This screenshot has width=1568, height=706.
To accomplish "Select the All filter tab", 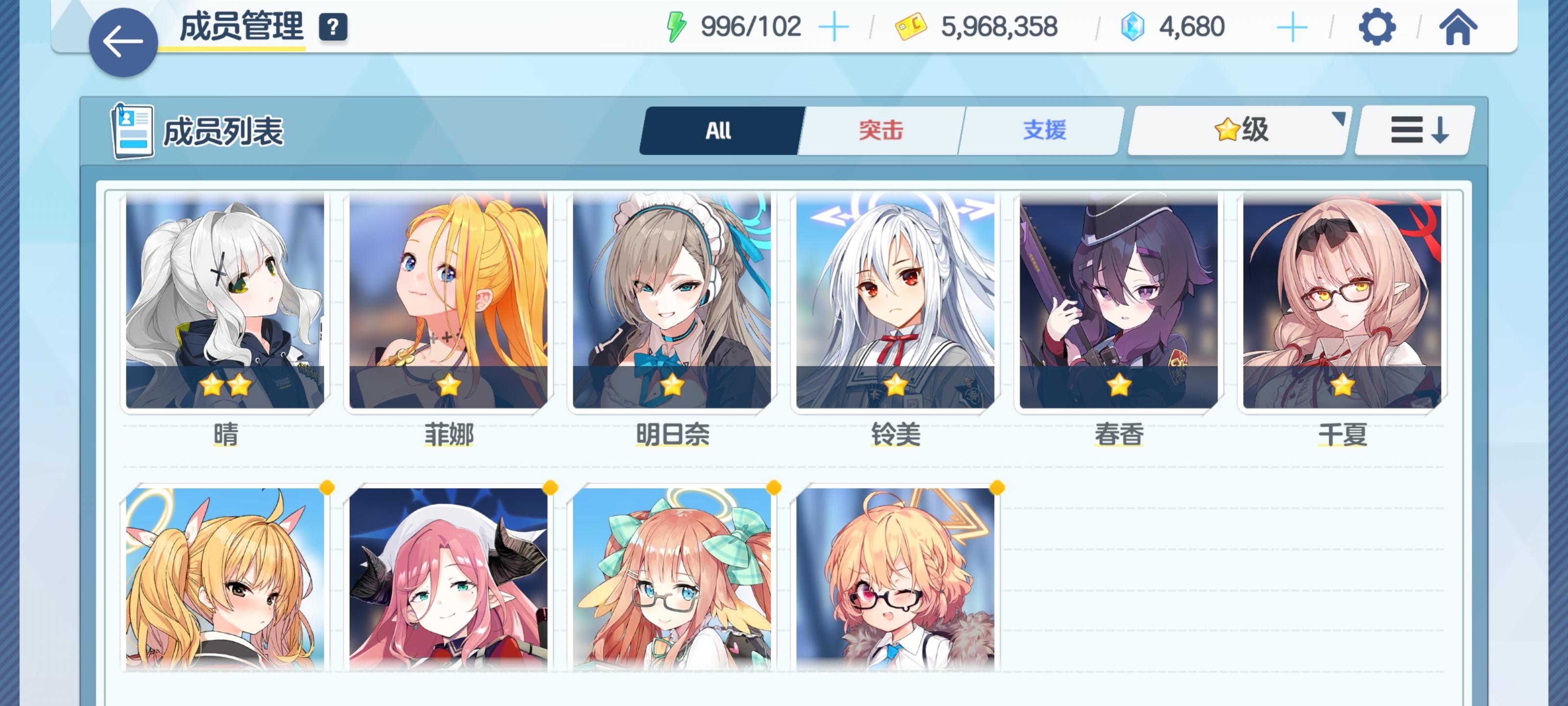I will (721, 130).
